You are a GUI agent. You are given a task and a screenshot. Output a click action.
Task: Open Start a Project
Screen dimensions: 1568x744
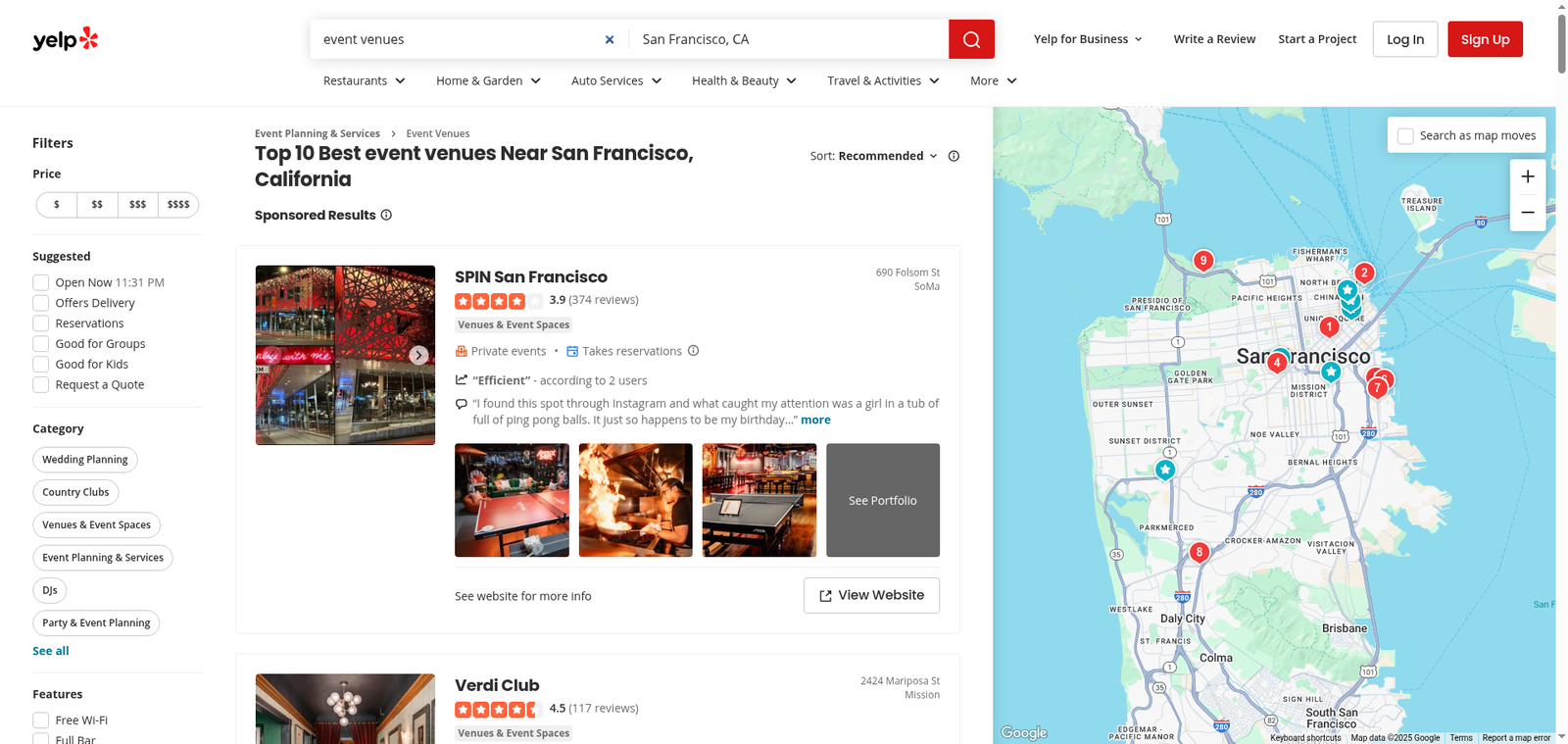1317,39
